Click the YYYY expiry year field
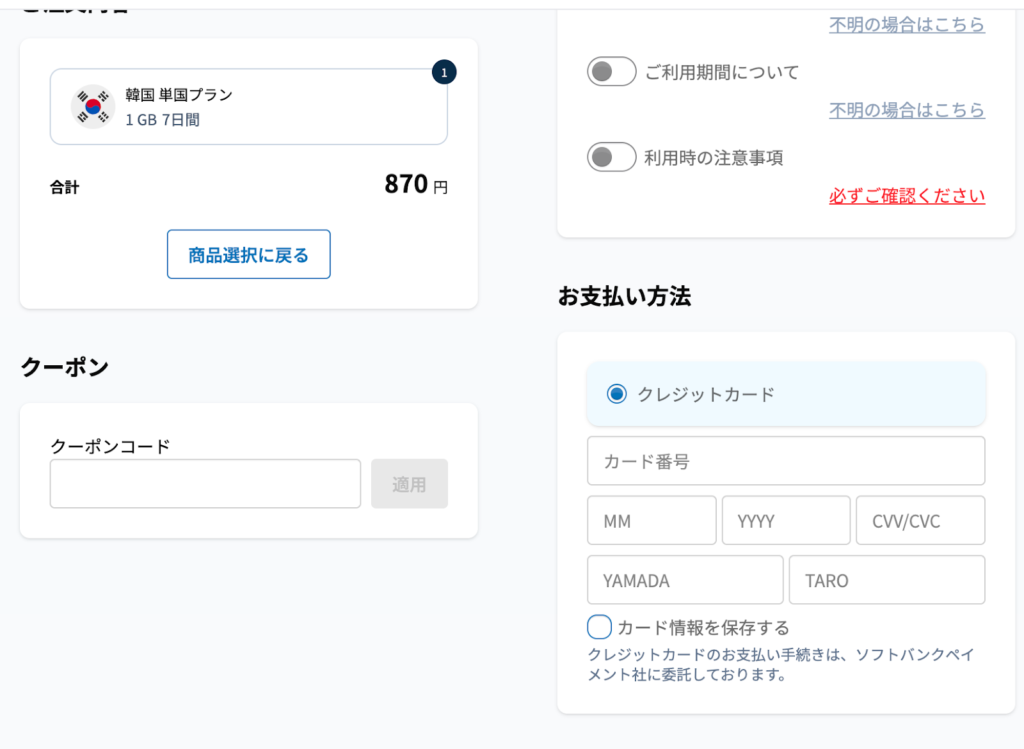 785,521
